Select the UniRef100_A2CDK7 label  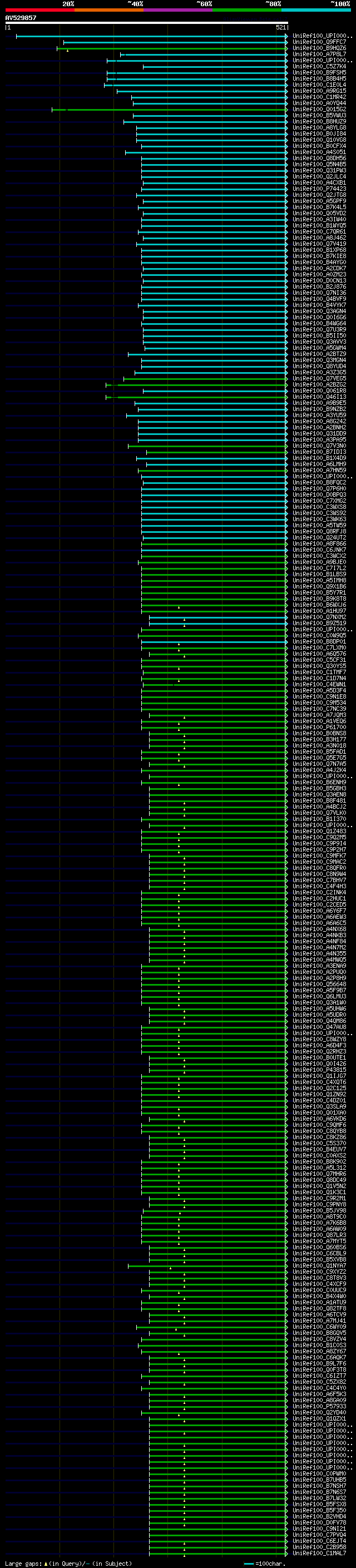coord(319,269)
